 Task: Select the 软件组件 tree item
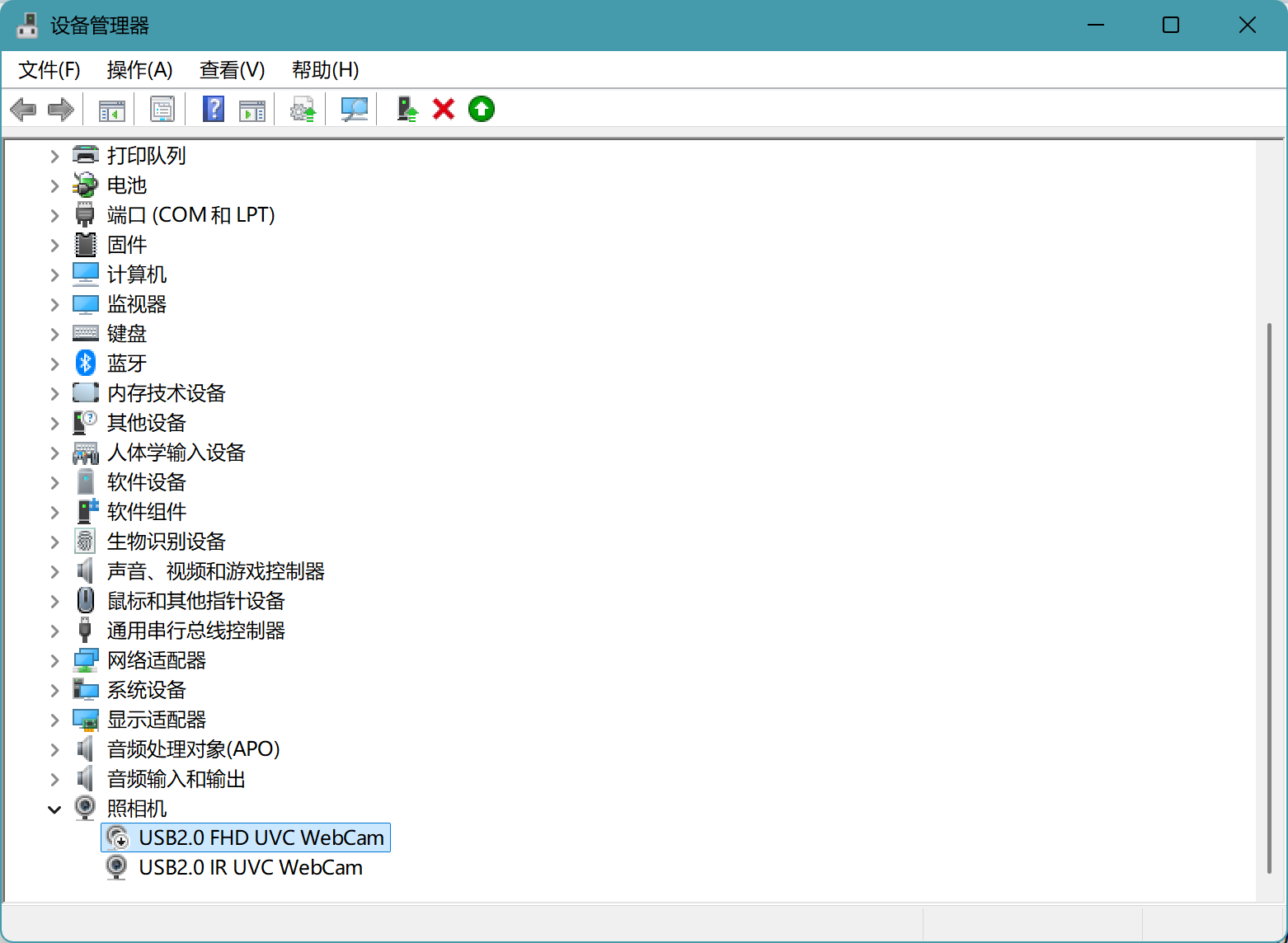point(146,511)
